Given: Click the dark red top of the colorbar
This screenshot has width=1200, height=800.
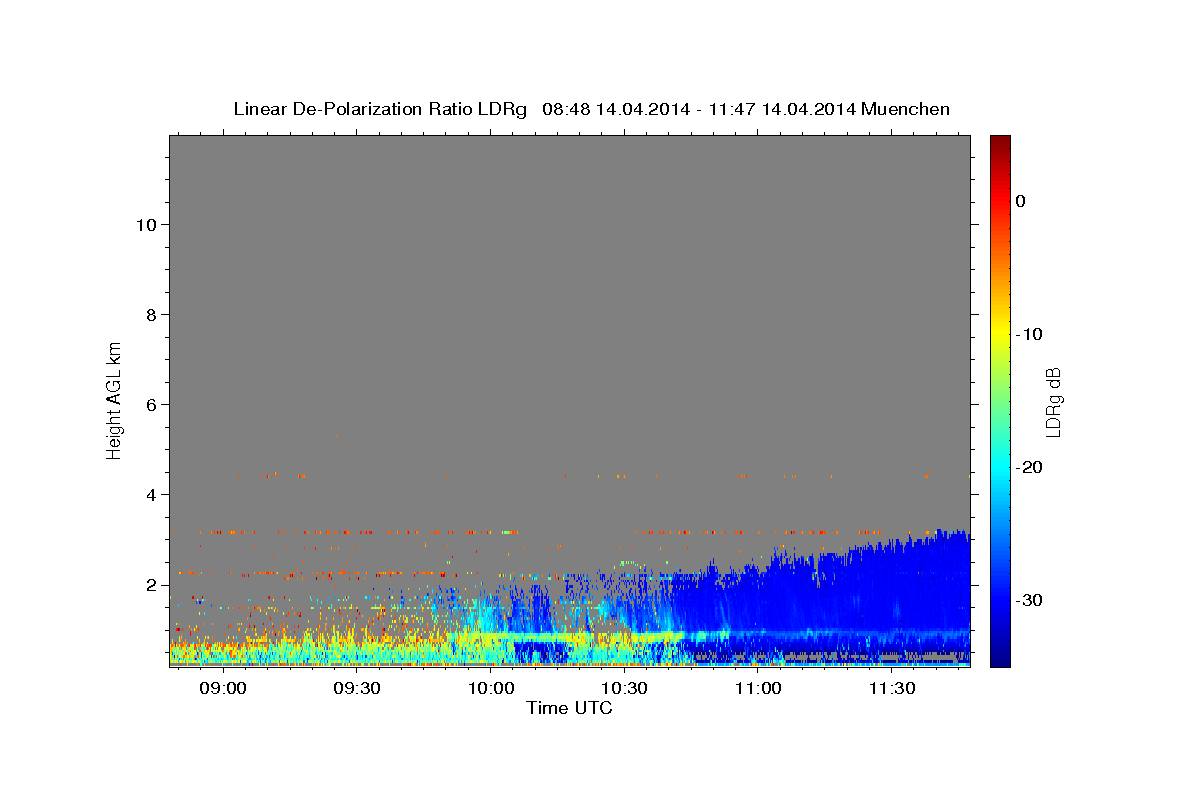Looking at the screenshot, I should [1000, 142].
